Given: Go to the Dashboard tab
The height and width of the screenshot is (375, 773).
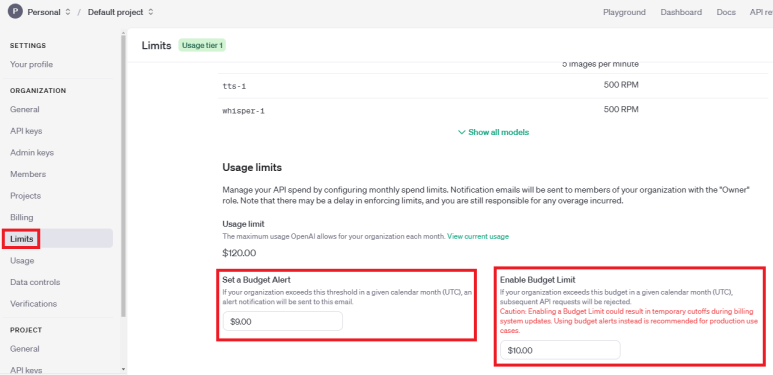Looking at the screenshot, I should 681,12.
